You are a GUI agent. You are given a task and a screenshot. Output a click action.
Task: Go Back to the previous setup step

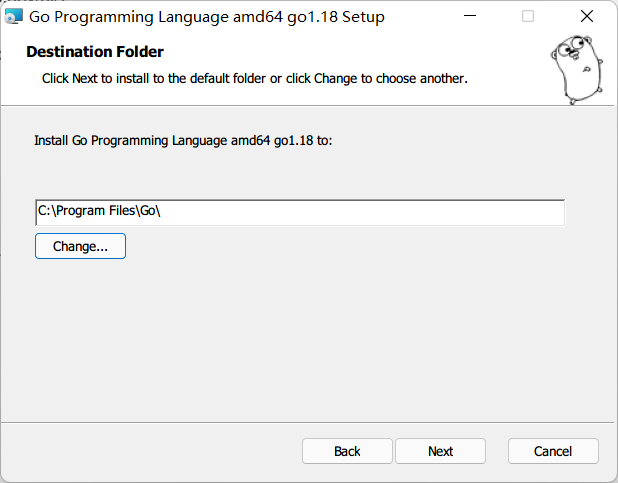click(x=347, y=451)
